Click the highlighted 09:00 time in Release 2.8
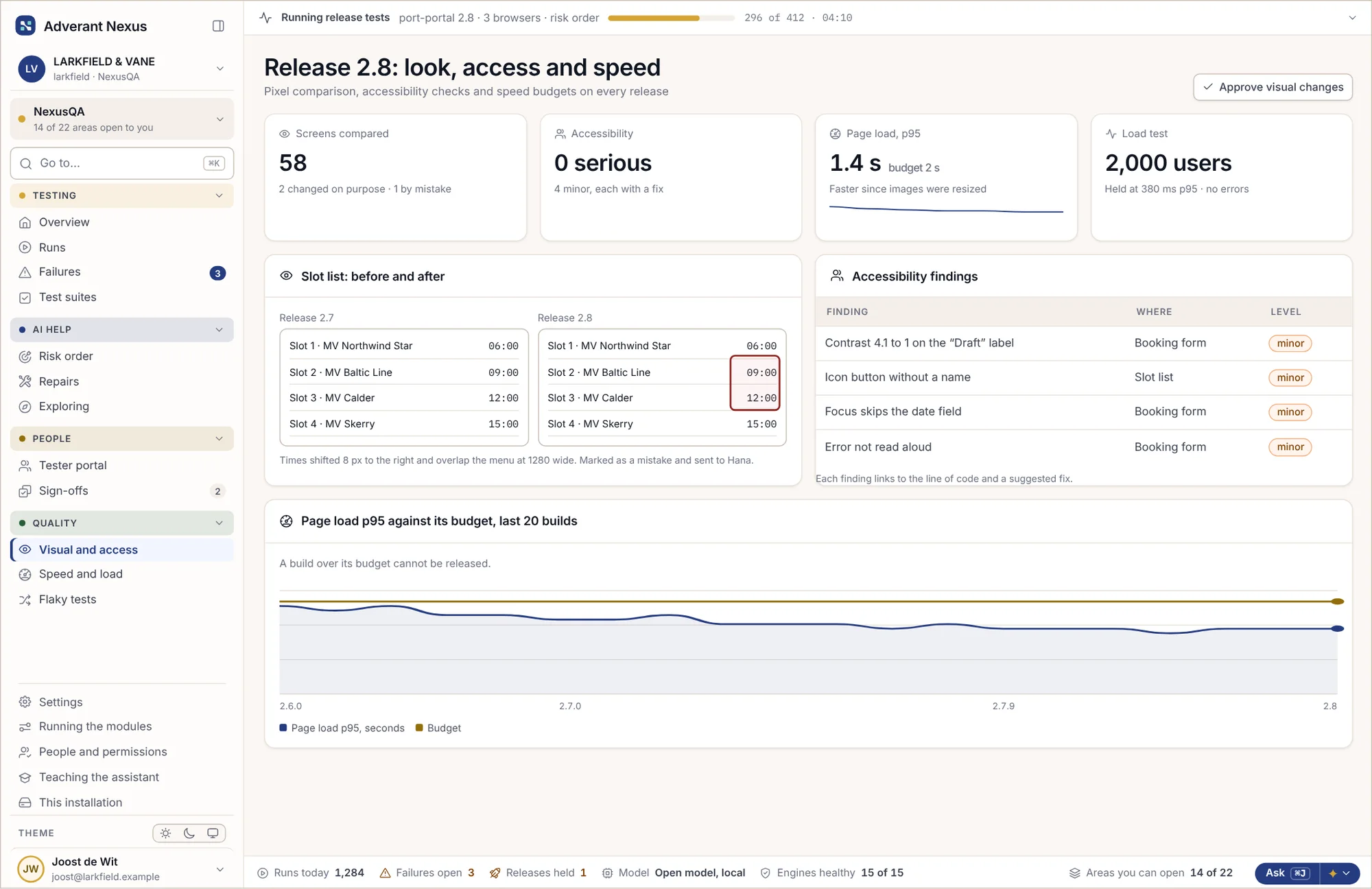 click(761, 372)
